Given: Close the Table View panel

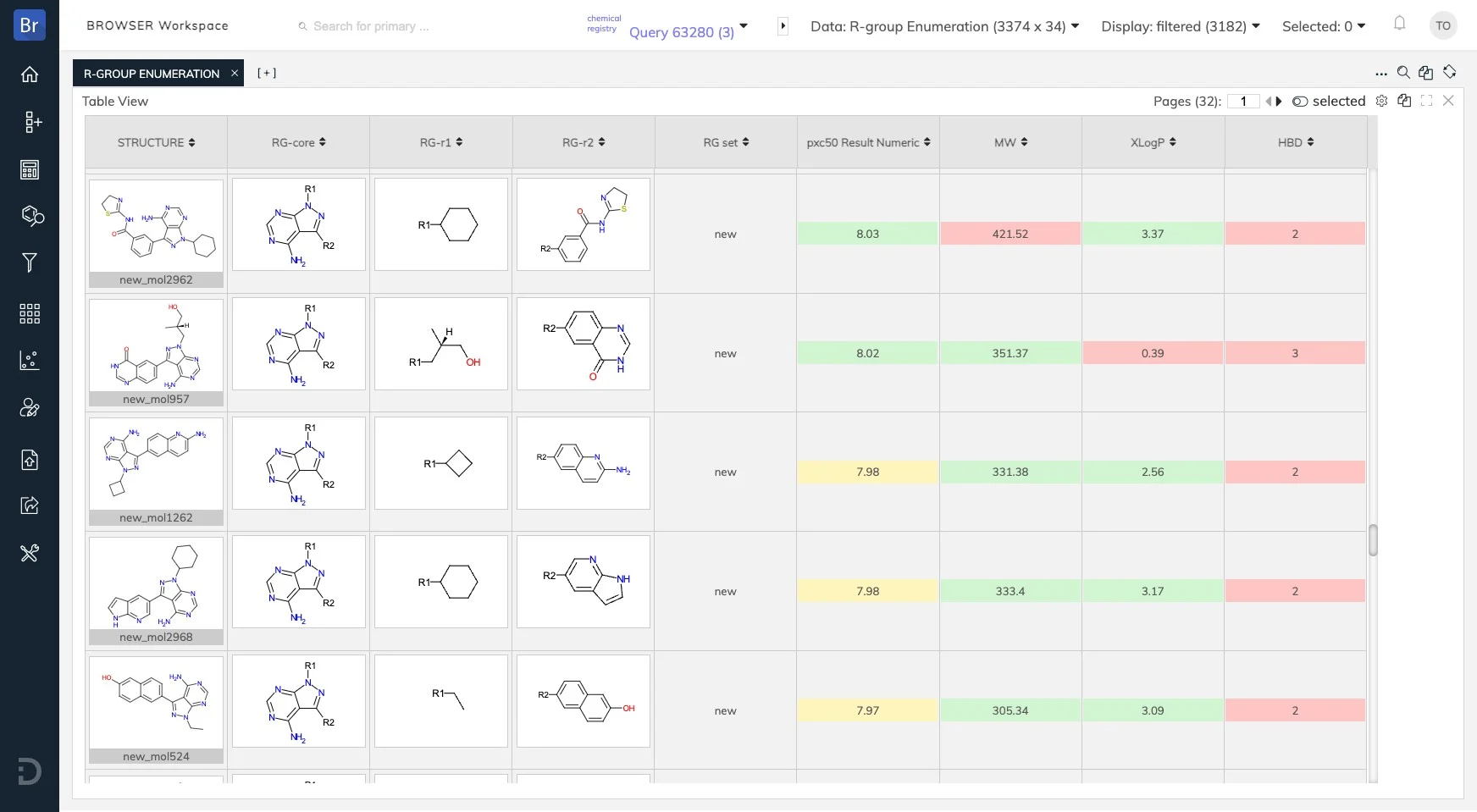Looking at the screenshot, I should (1448, 101).
